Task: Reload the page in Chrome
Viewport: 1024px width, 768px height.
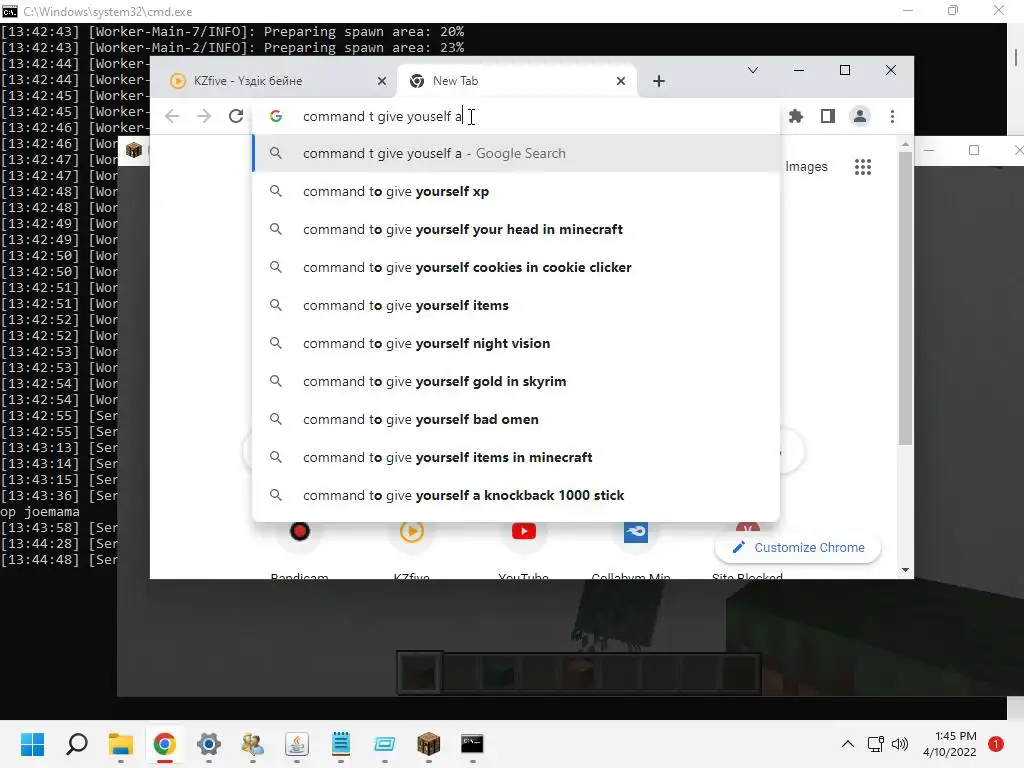Action: click(236, 116)
